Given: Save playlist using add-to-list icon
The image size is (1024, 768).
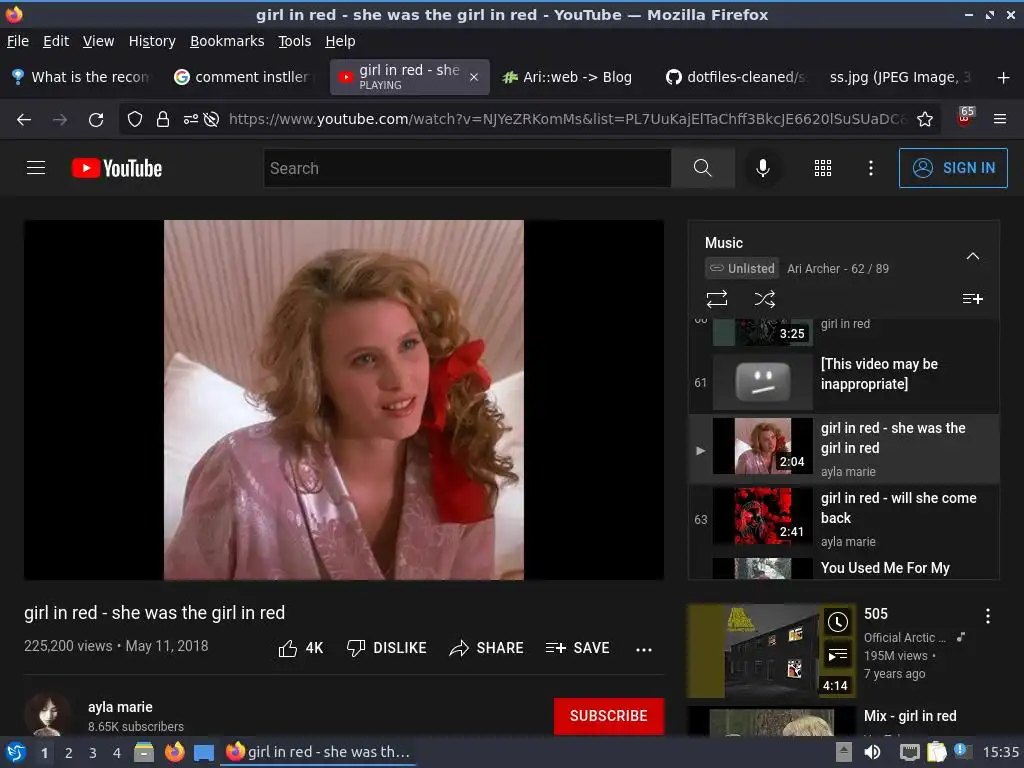Looking at the screenshot, I should [972, 299].
